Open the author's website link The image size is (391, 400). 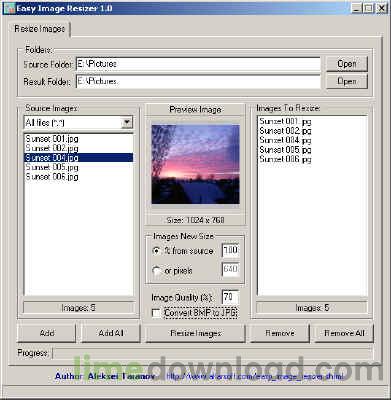(255, 377)
